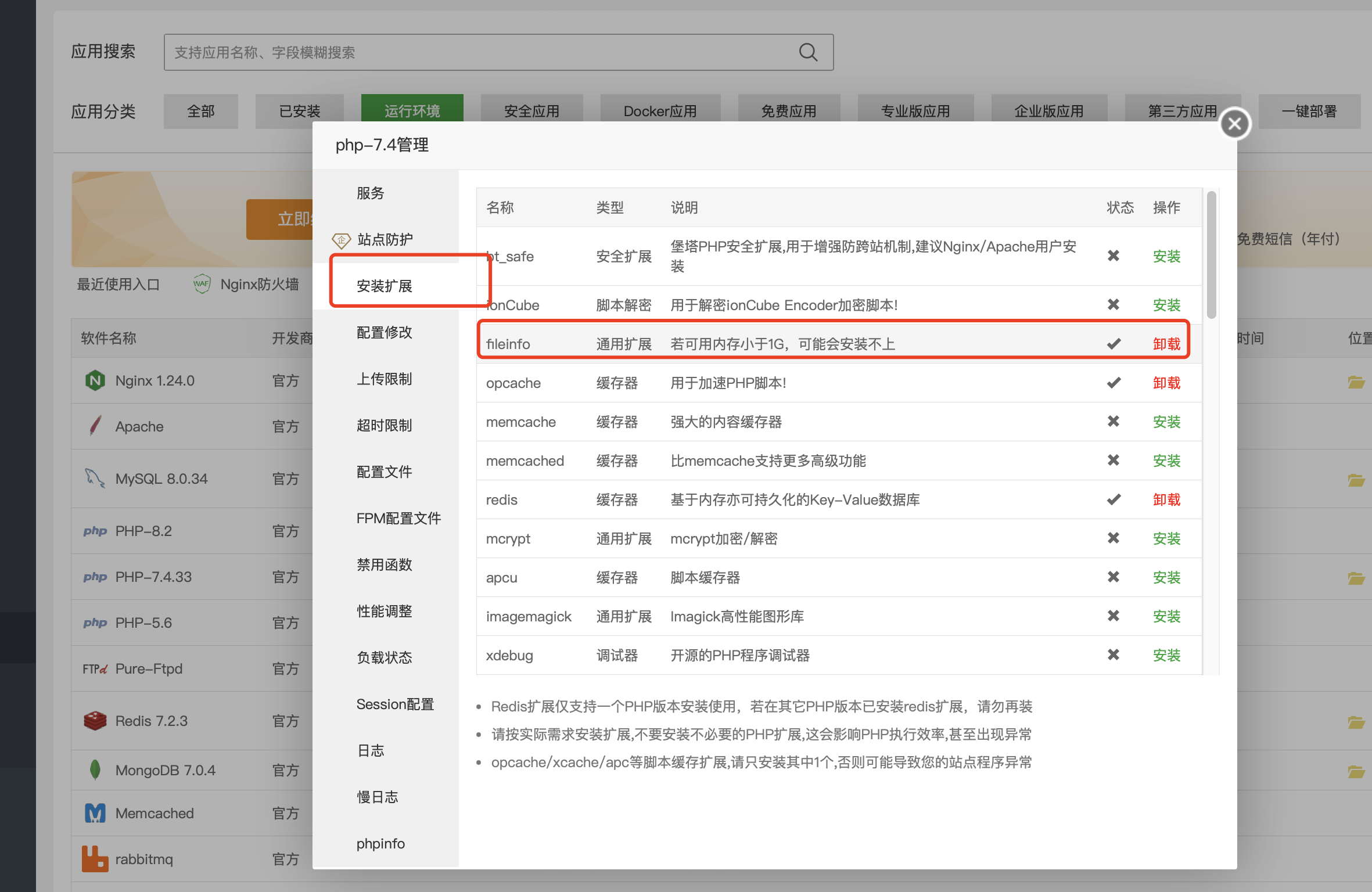Open the 超时限制 side tab
Screen dimensions: 1372x892
[386, 425]
